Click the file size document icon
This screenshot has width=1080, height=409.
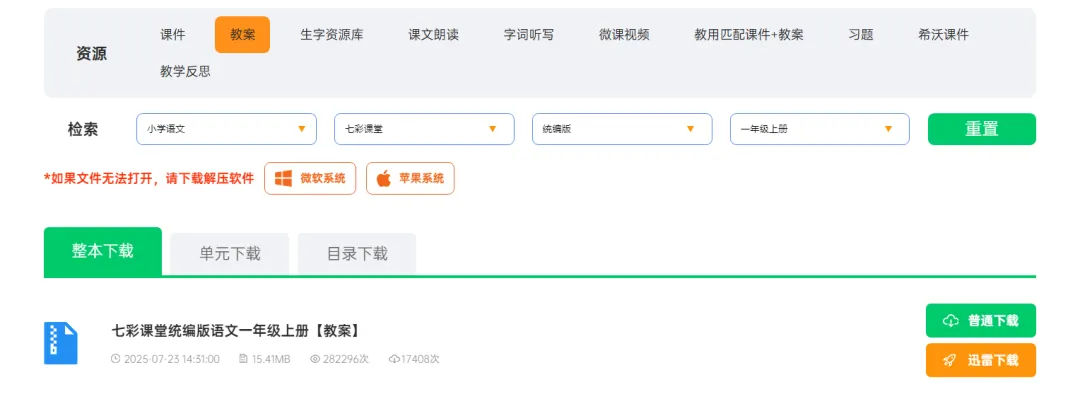point(243,359)
